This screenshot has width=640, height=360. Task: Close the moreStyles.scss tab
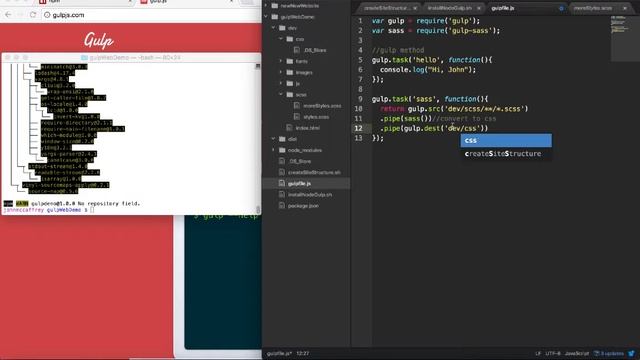tap(624, 8)
